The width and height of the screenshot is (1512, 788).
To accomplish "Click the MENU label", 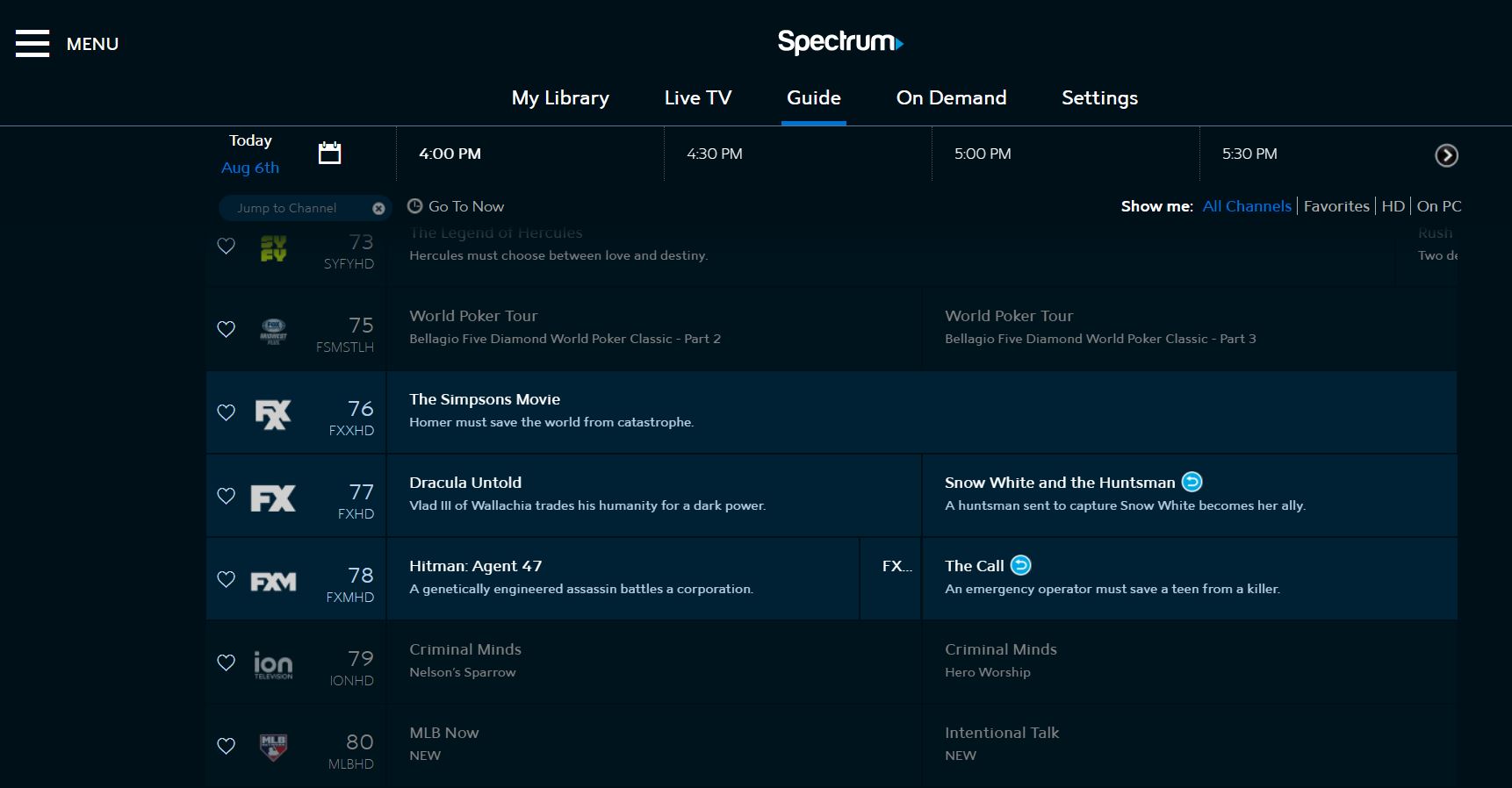I will [x=92, y=44].
